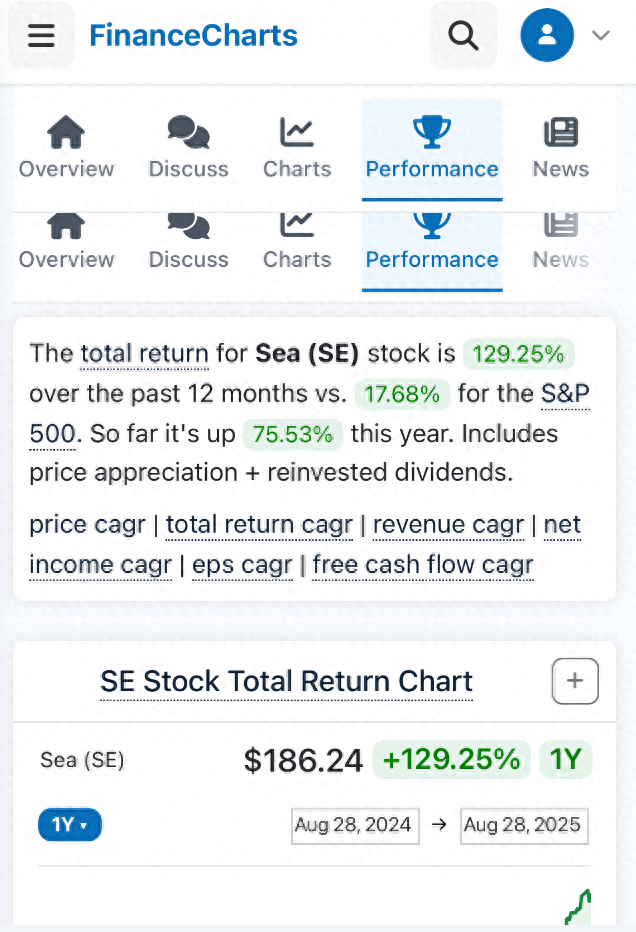636x932 pixels.
Task: Select the Performance trophy tab
Action: pos(431,147)
